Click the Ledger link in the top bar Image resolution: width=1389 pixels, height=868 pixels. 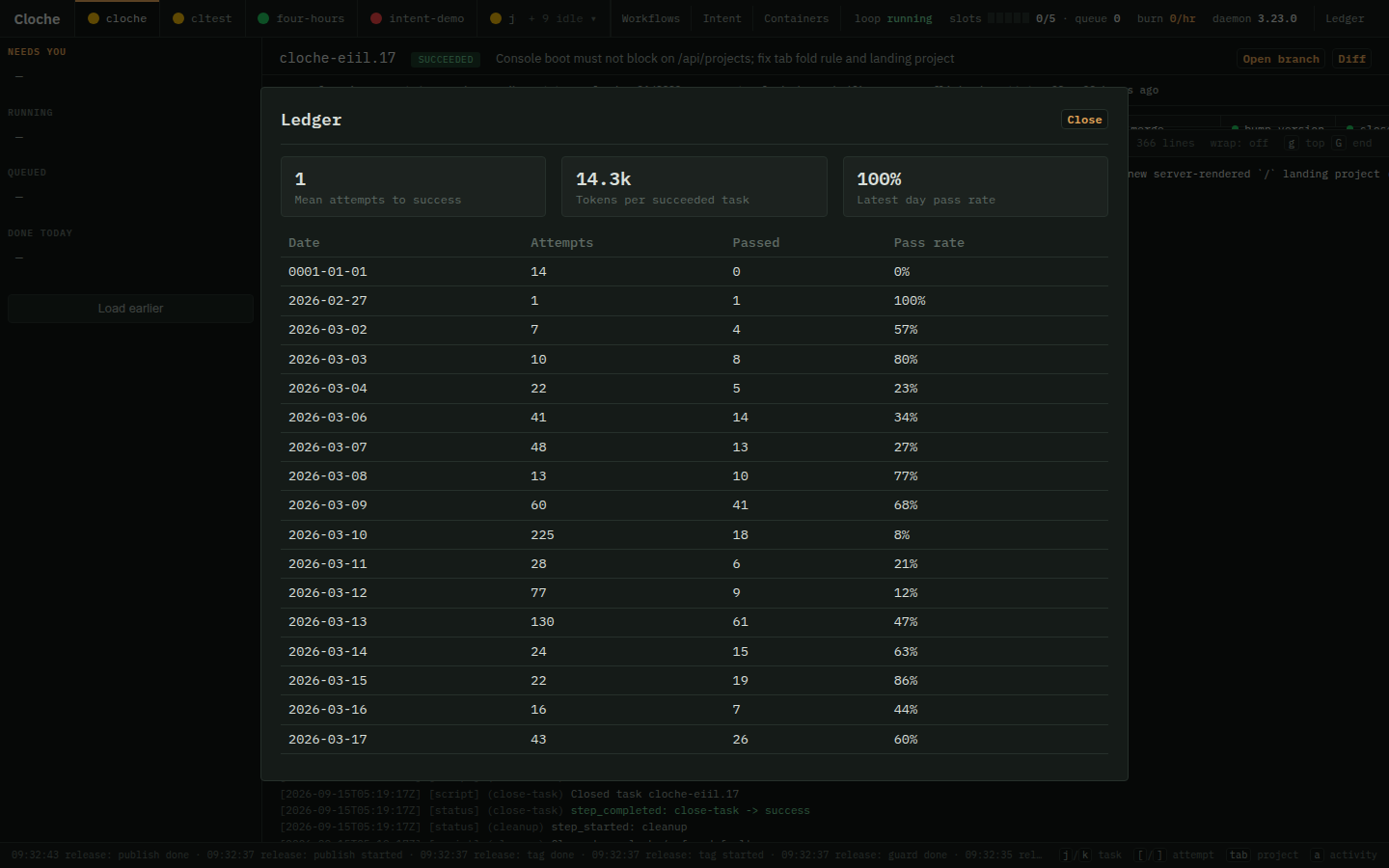1345,18
